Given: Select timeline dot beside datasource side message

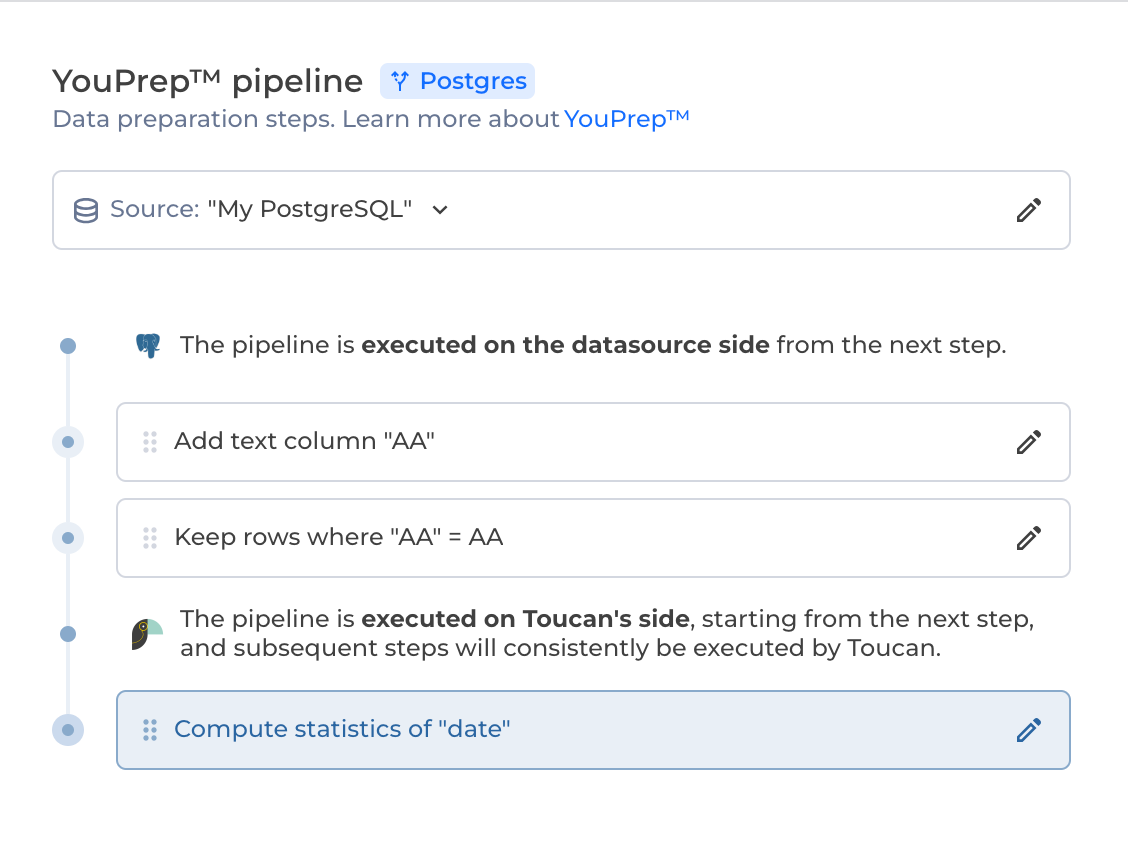Looking at the screenshot, I should pyautogui.click(x=68, y=346).
